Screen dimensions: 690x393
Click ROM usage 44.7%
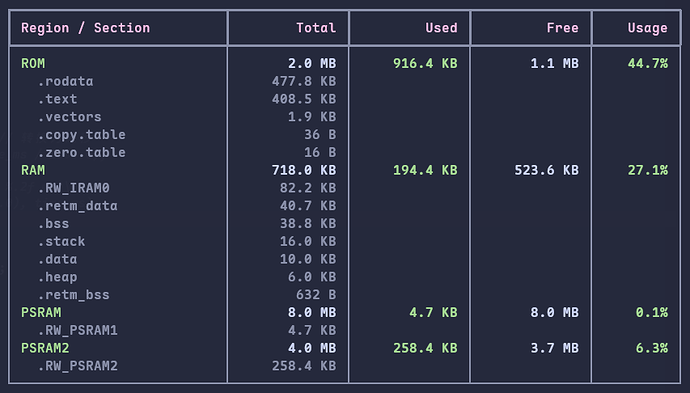[x=647, y=63]
